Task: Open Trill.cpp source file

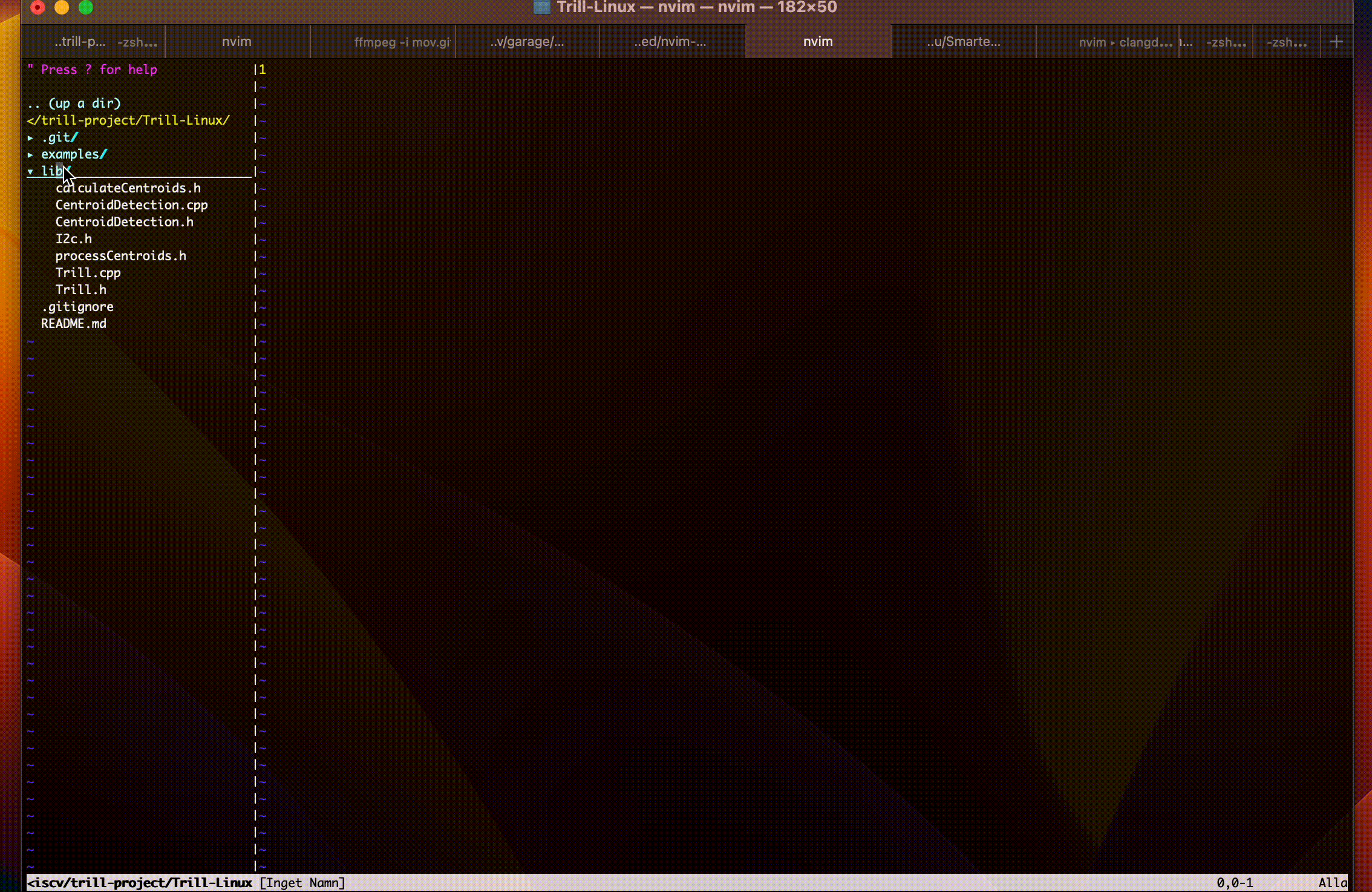Action: pyautogui.click(x=88, y=273)
